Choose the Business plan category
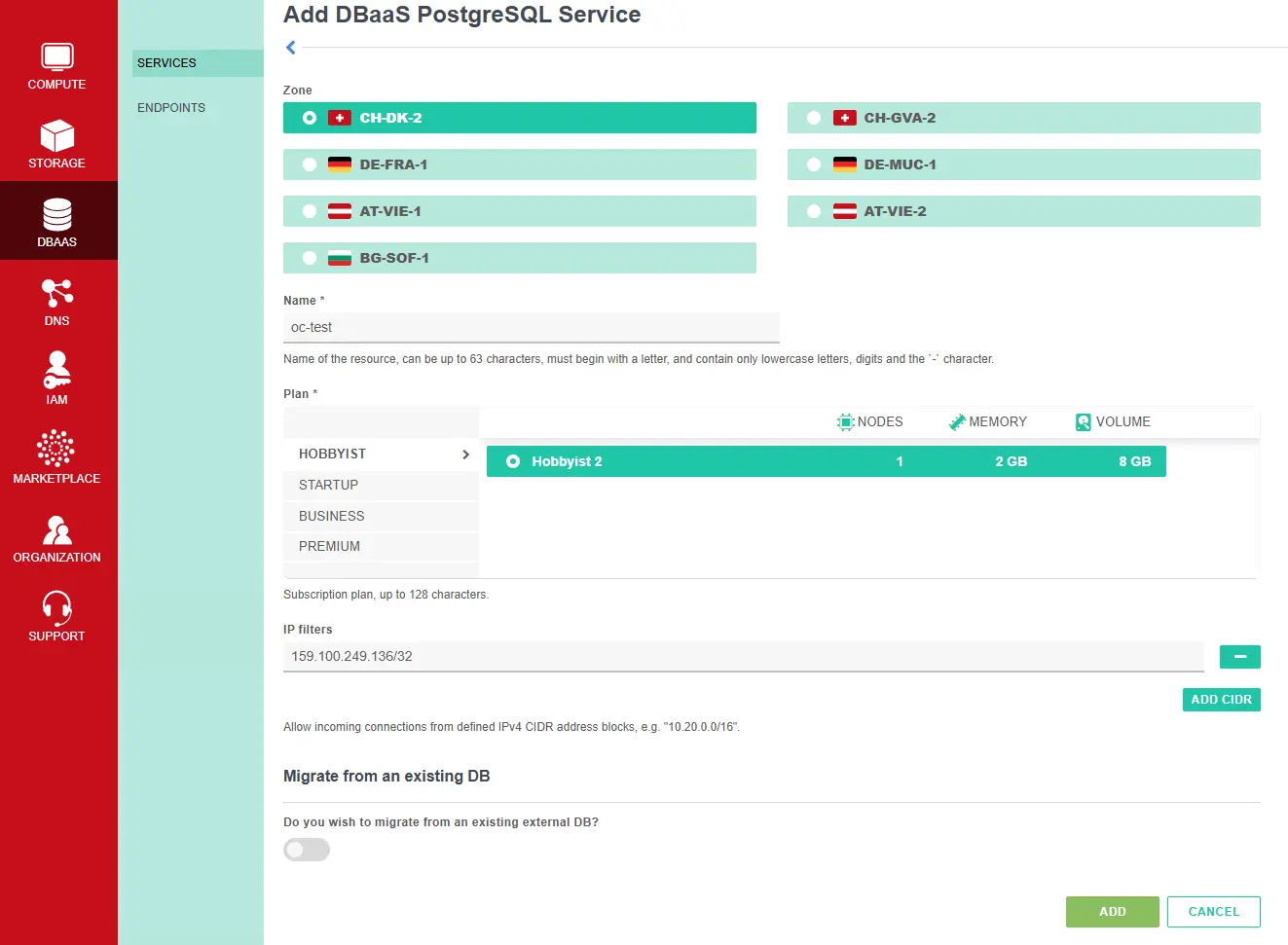Image resolution: width=1288 pixels, height=945 pixels. tap(381, 516)
